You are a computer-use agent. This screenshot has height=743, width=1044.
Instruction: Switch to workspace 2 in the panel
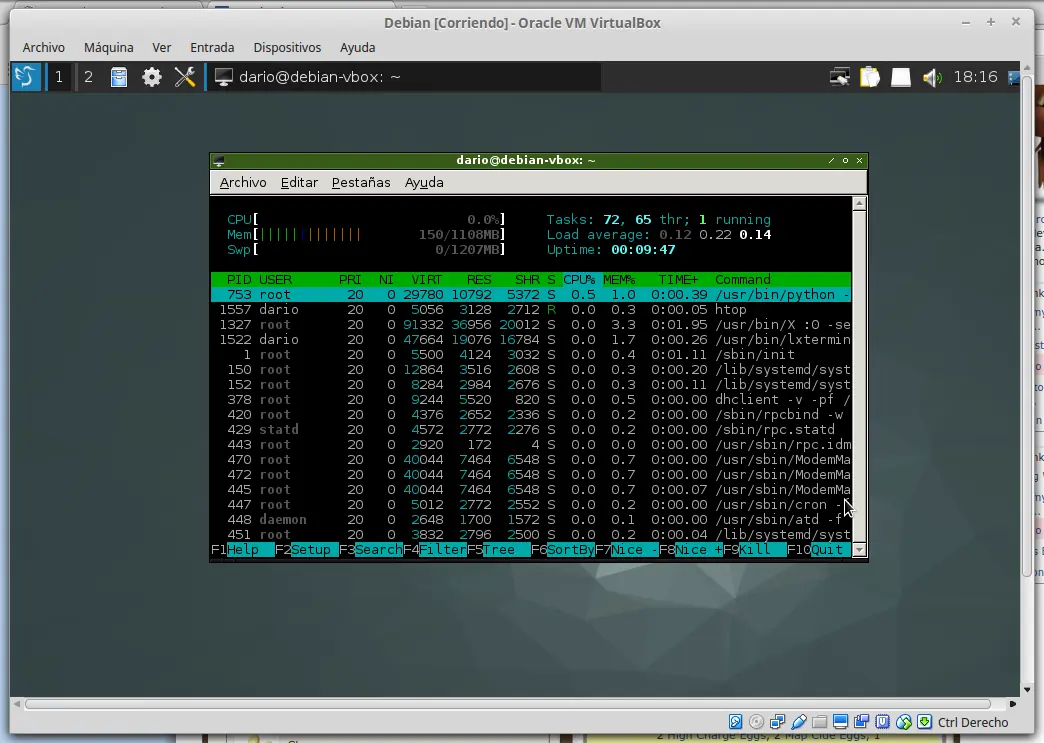88,77
